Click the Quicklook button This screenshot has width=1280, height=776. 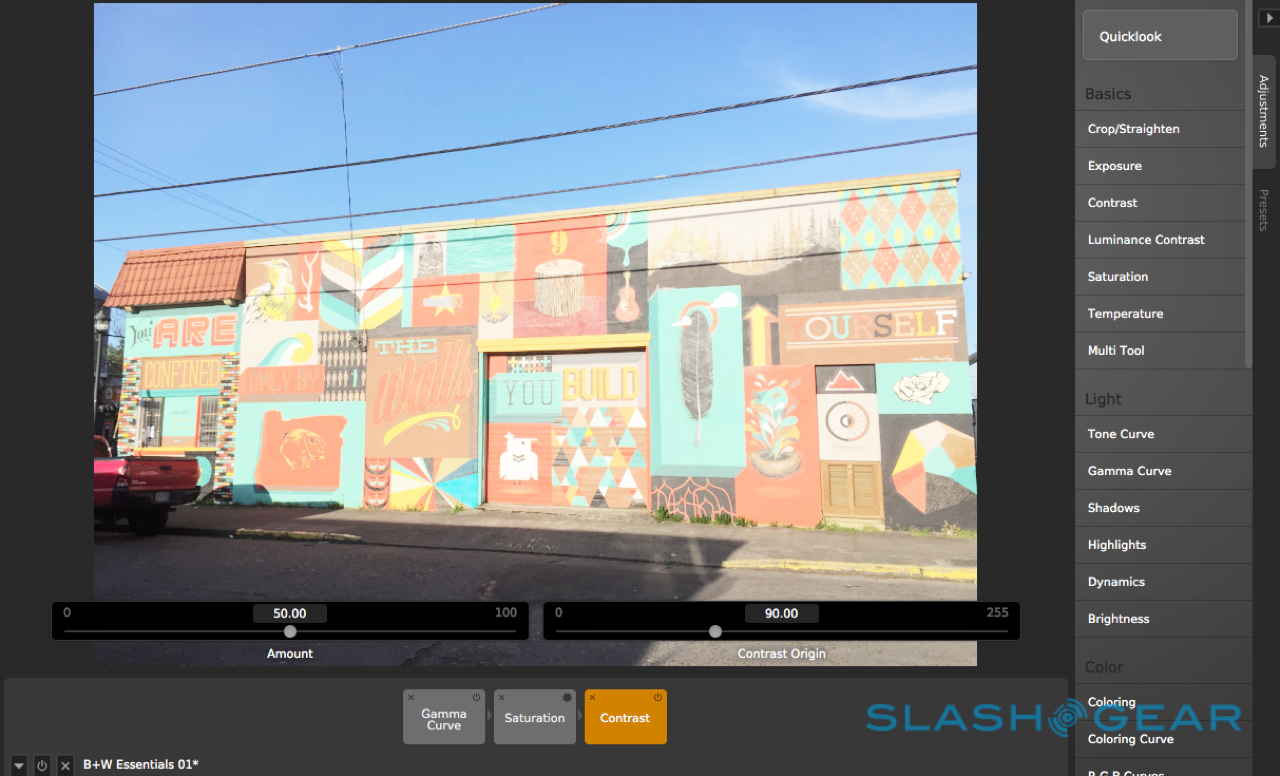coord(1160,36)
